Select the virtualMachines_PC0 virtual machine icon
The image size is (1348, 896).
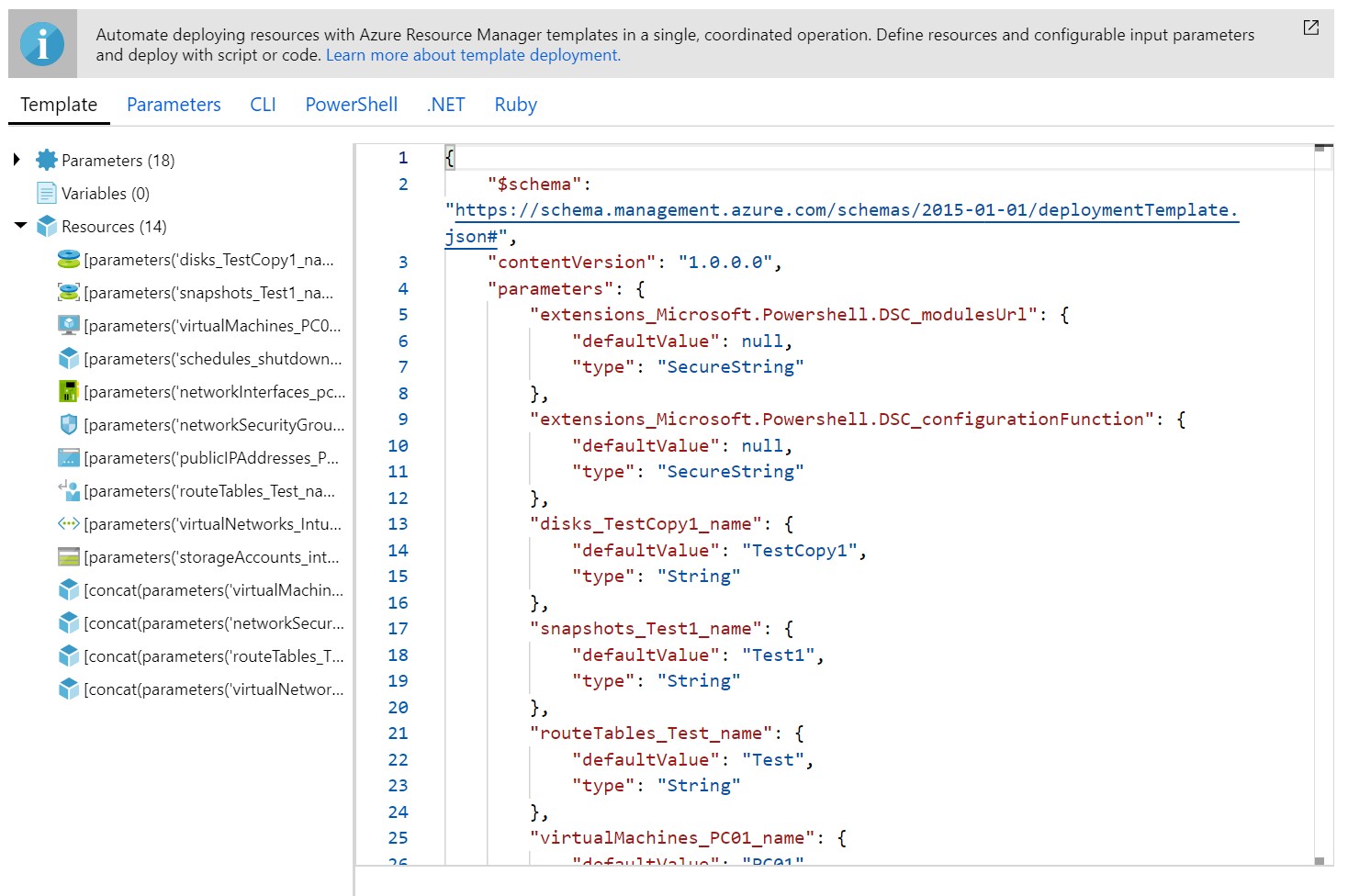pos(69,325)
